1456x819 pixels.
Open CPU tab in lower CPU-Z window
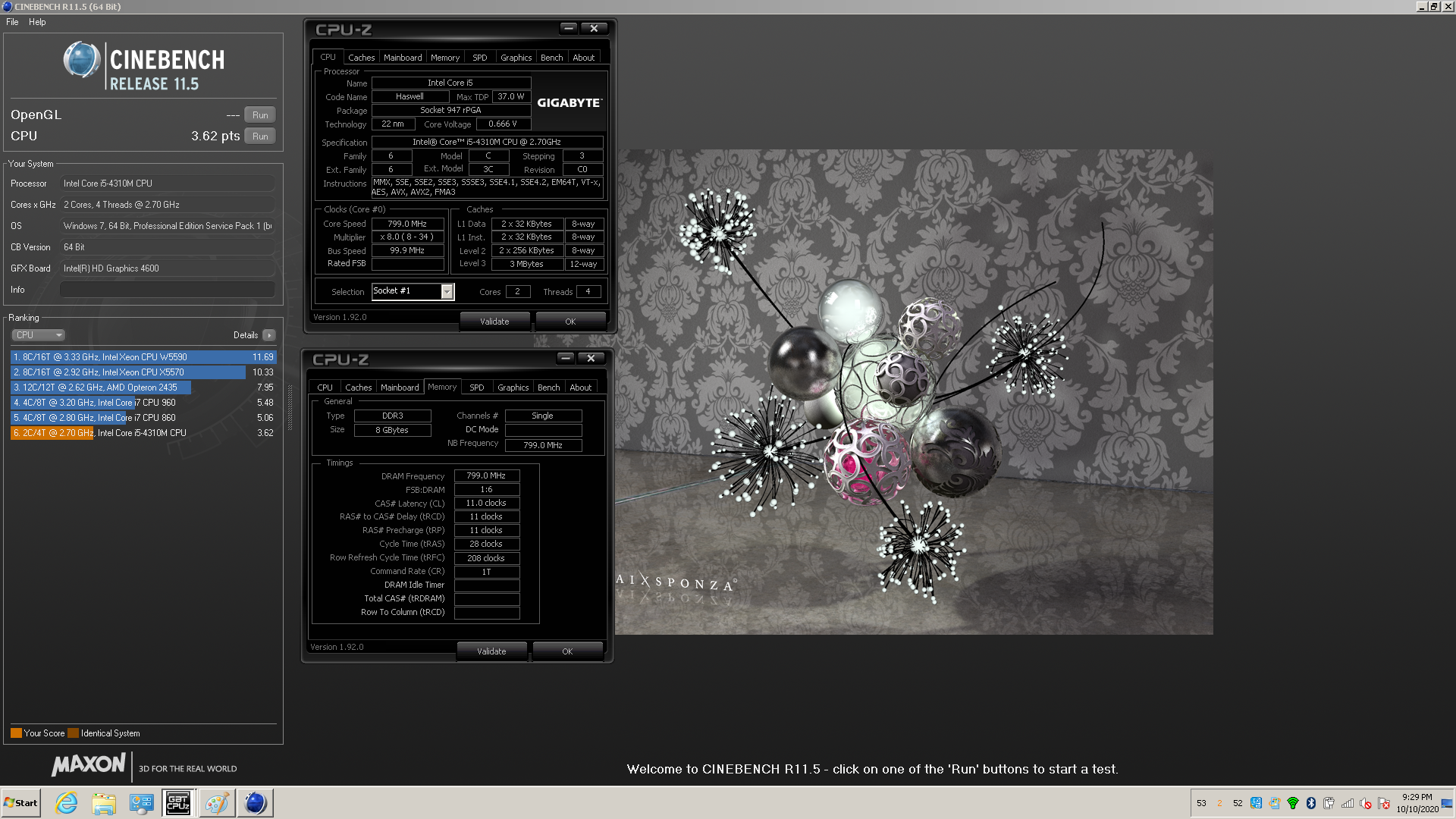pos(325,388)
